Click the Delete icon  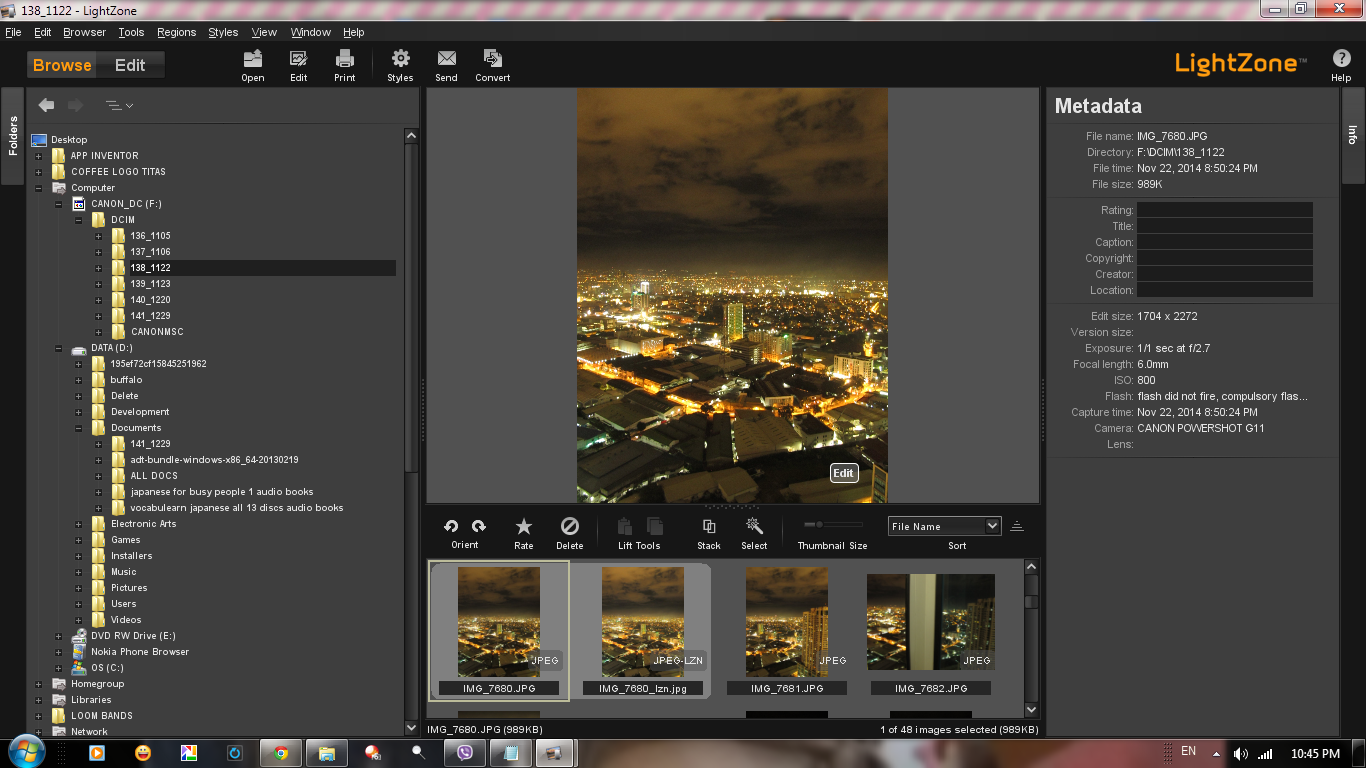569,527
